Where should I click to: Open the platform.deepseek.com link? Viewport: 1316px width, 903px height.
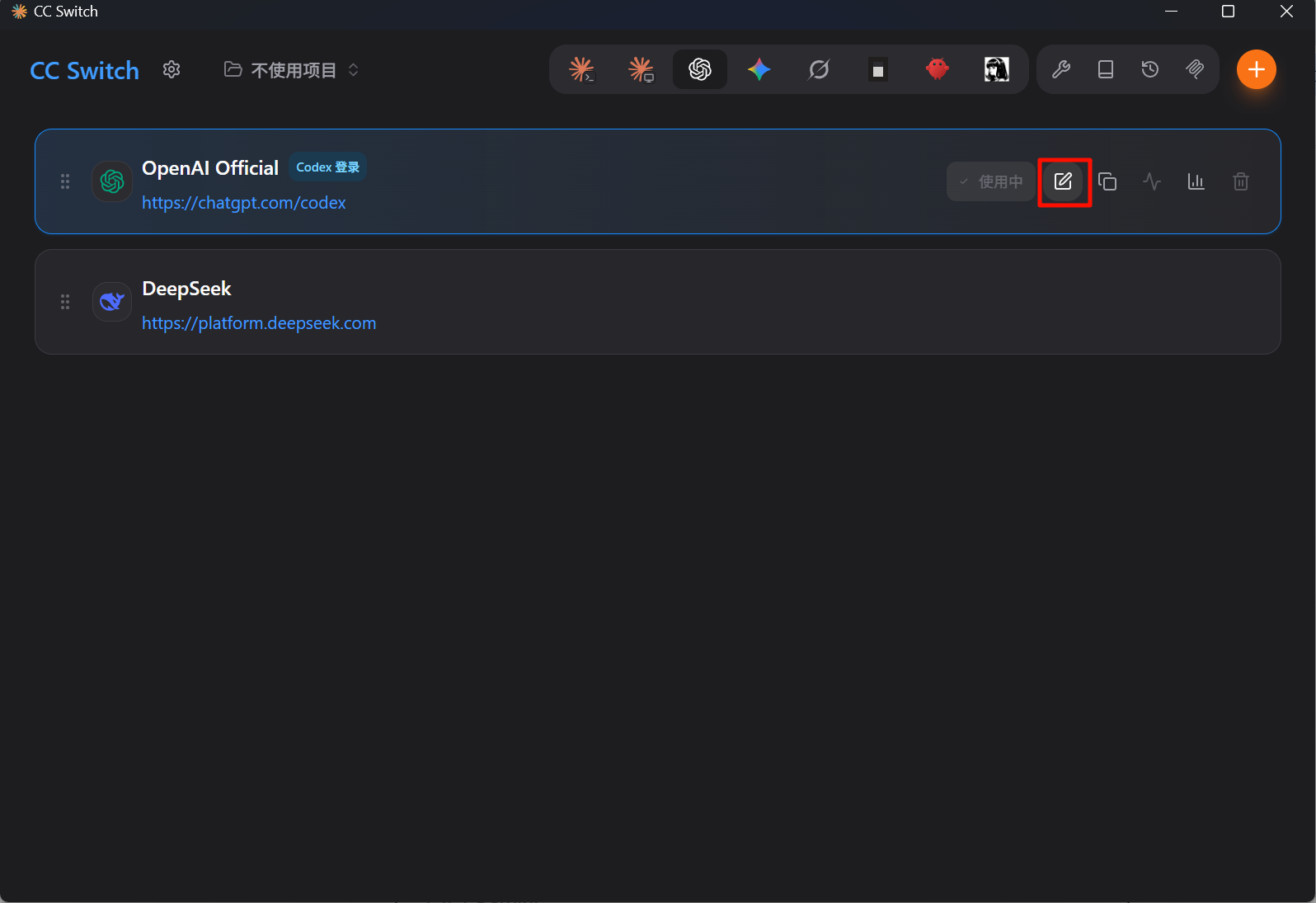(259, 323)
